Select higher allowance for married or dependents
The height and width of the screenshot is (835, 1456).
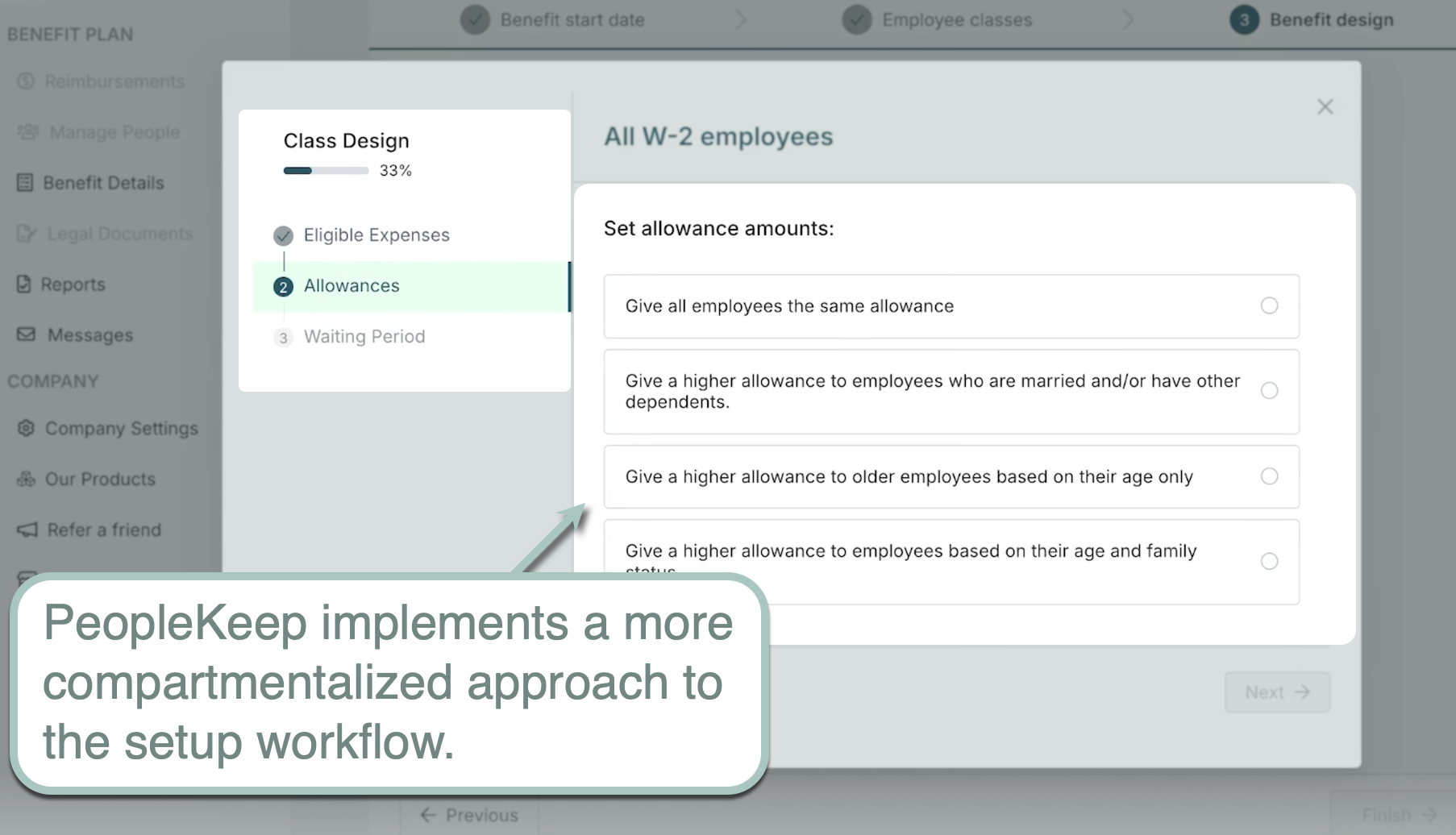coord(951,392)
